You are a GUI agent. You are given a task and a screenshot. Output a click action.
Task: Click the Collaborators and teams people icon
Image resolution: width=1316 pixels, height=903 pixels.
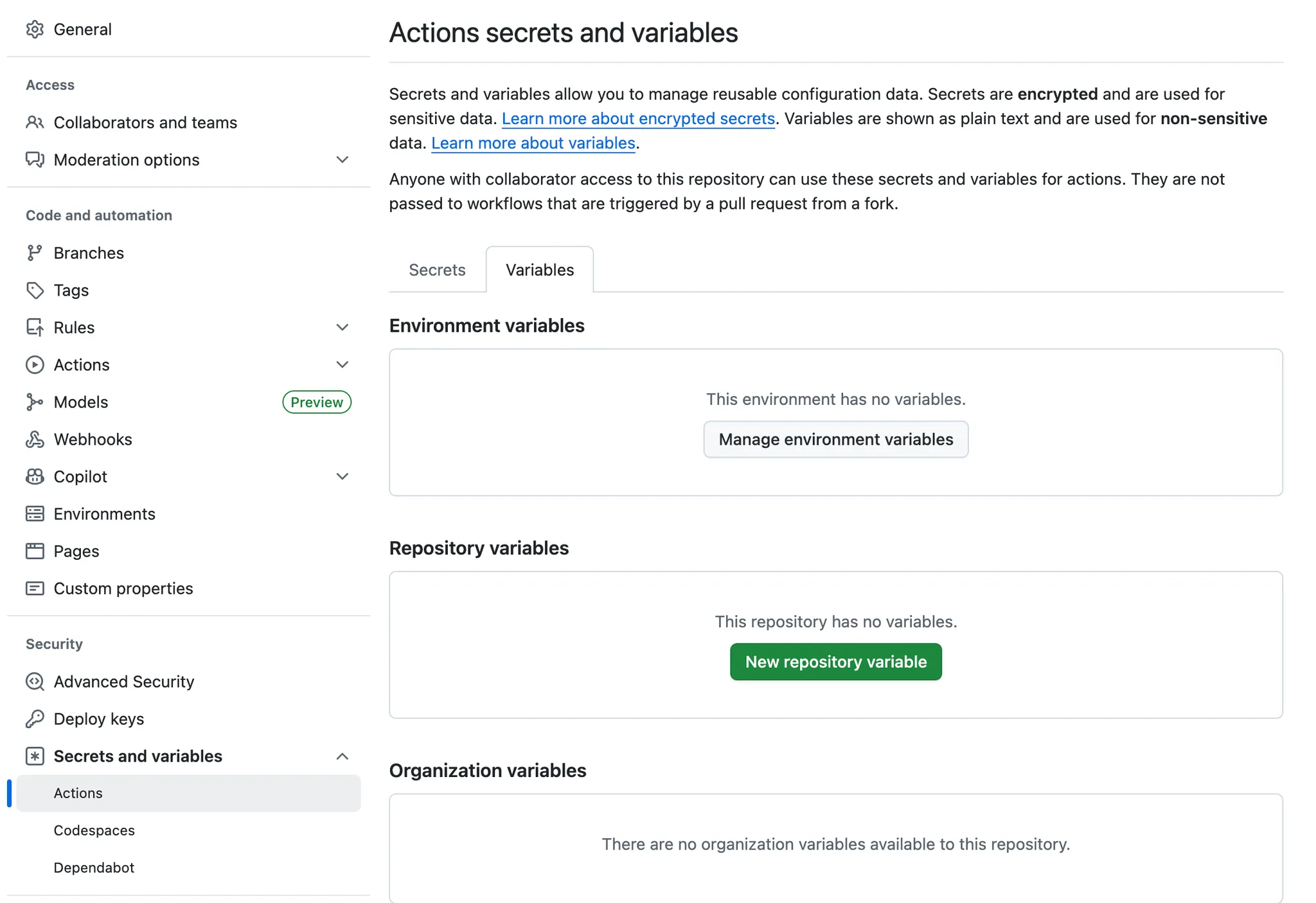pyautogui.click(x=35, y=123)
